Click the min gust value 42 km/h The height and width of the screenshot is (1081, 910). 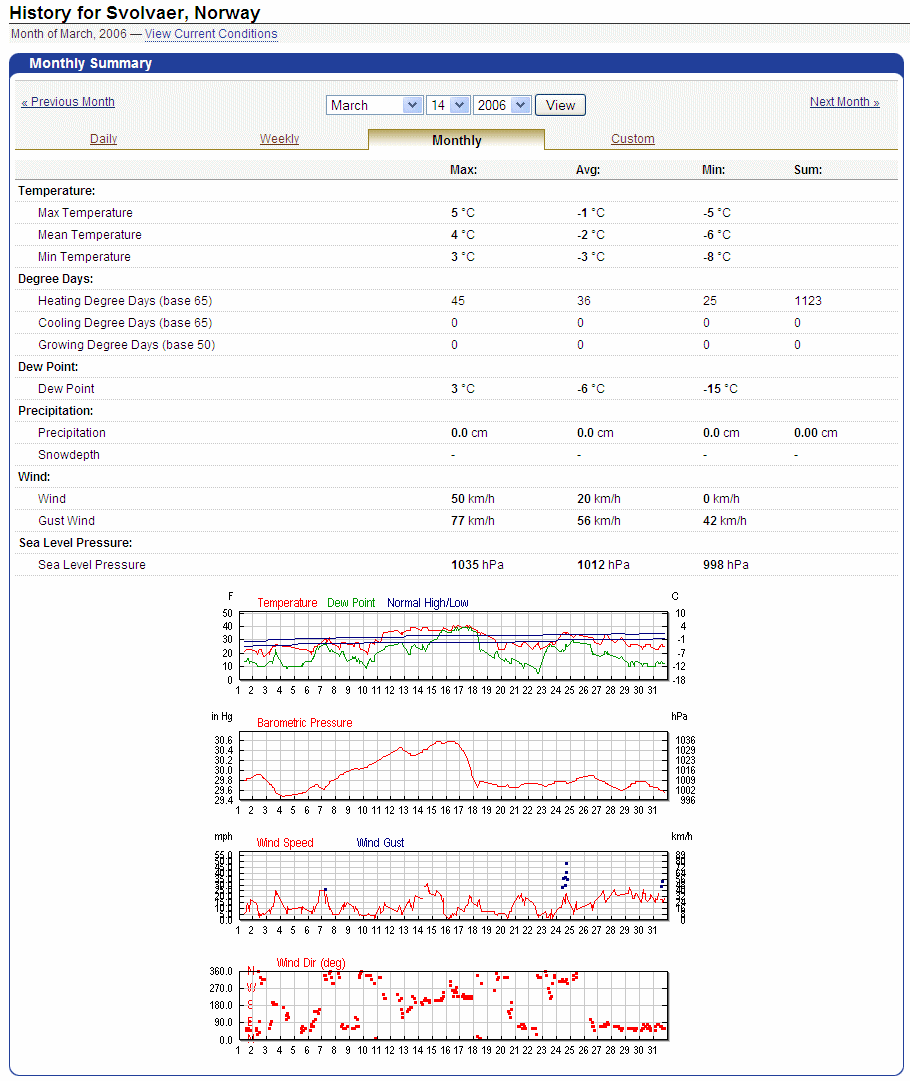[725, 521]
